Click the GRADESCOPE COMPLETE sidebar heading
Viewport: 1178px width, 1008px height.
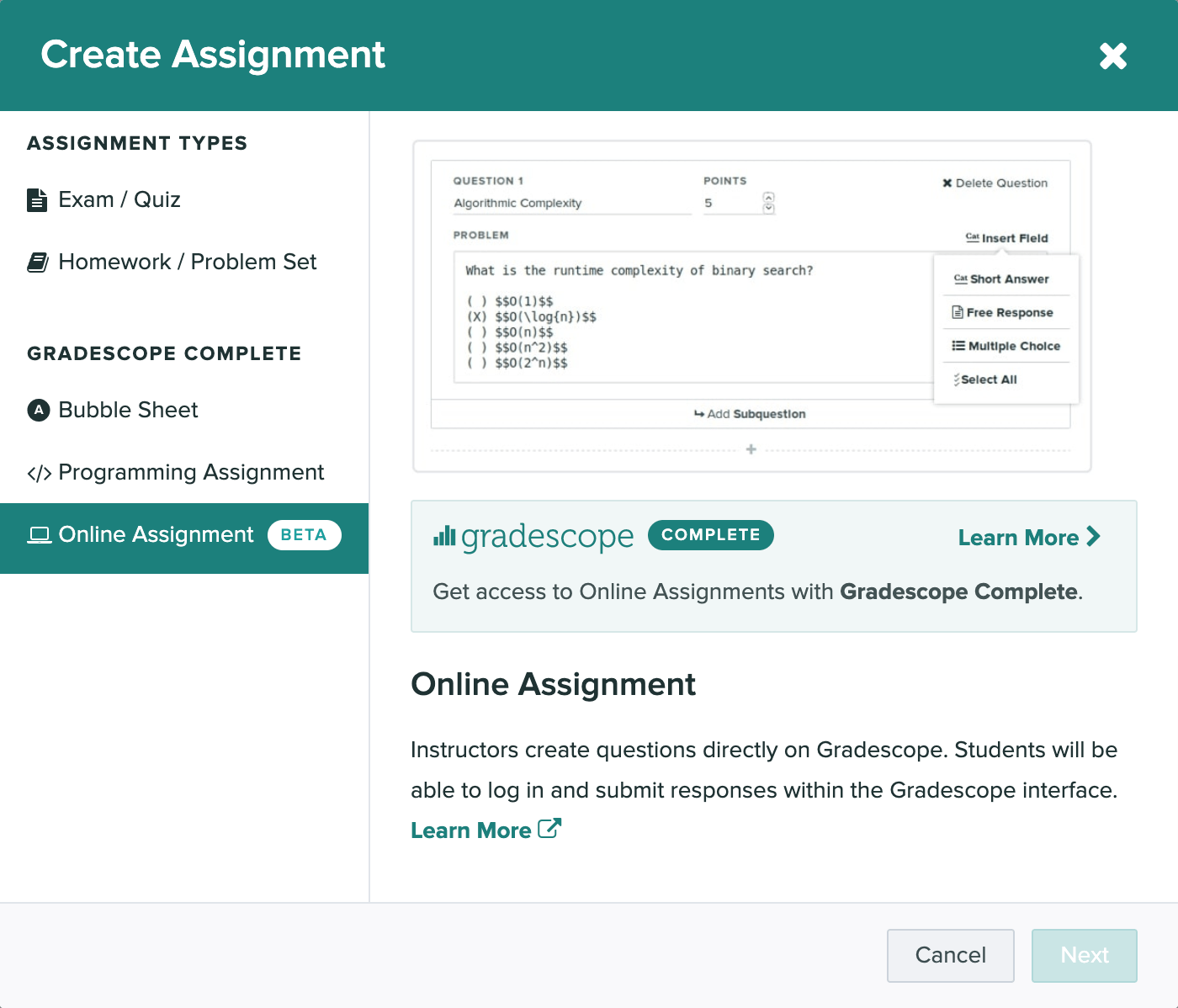pos(164,353)
